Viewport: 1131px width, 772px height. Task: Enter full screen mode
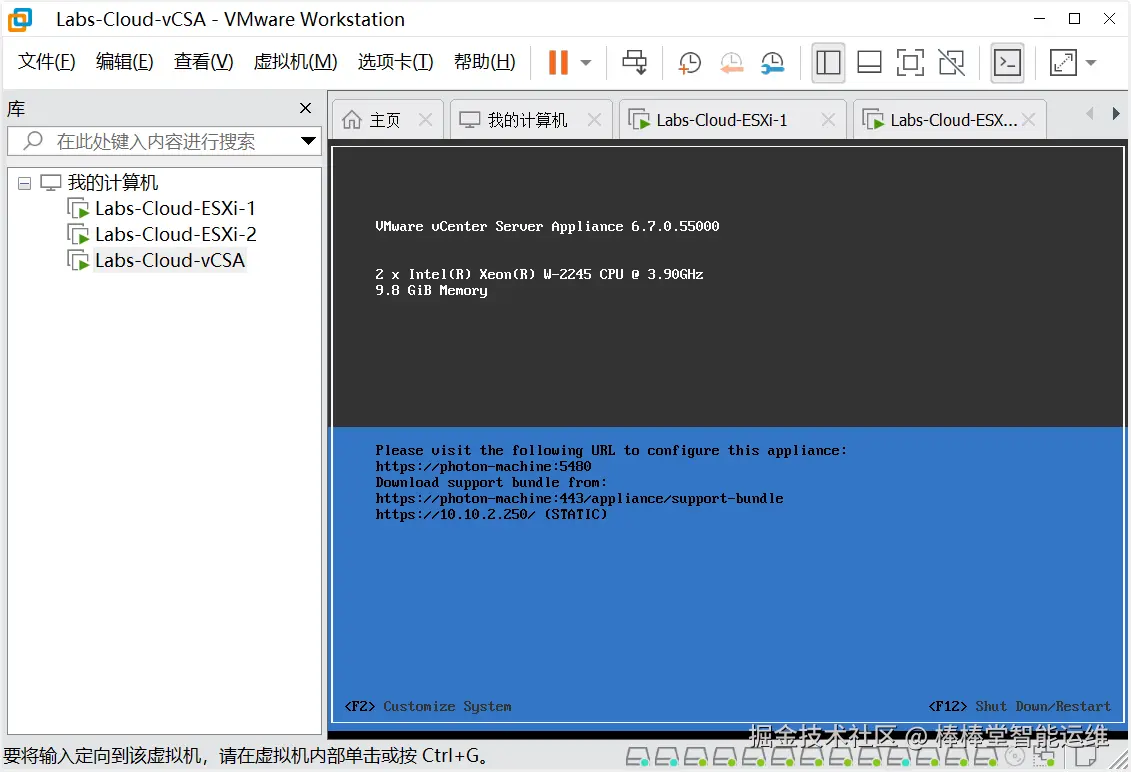pyautogui.click(x=910, y=63)
